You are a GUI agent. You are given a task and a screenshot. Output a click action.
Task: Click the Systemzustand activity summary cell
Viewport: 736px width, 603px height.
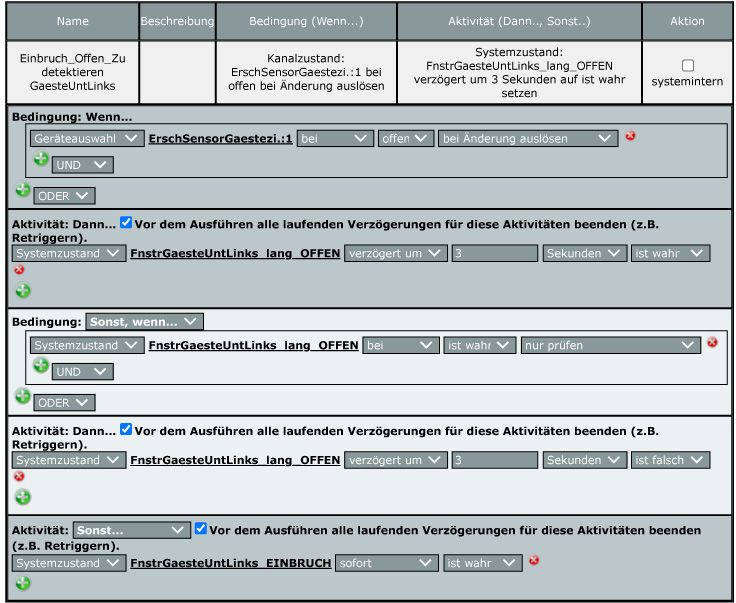[x=519, y=72]
